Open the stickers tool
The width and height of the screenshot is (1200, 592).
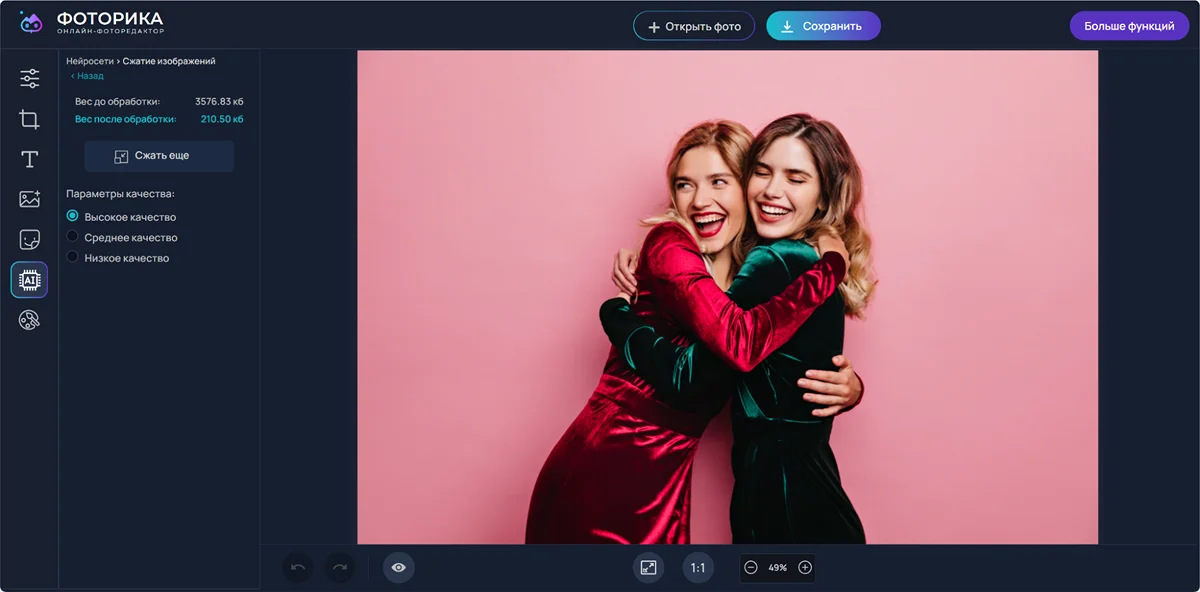click(29, 240)
